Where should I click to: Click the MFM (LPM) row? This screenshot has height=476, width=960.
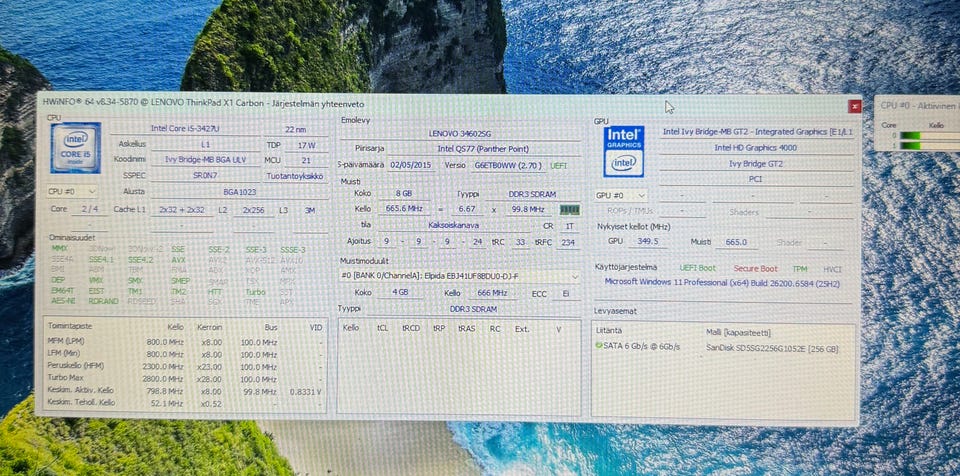184,342
